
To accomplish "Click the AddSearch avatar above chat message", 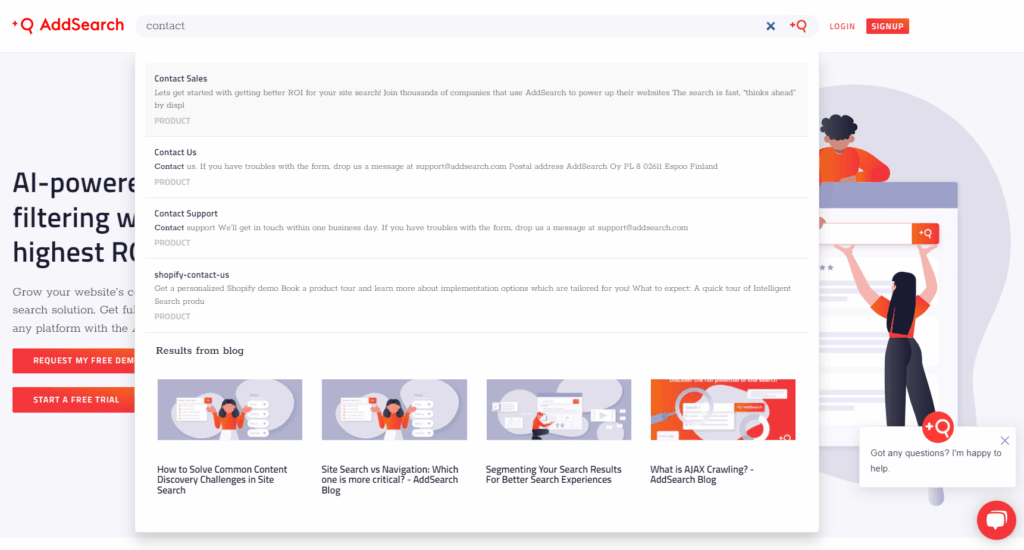I will click(937, 427).
